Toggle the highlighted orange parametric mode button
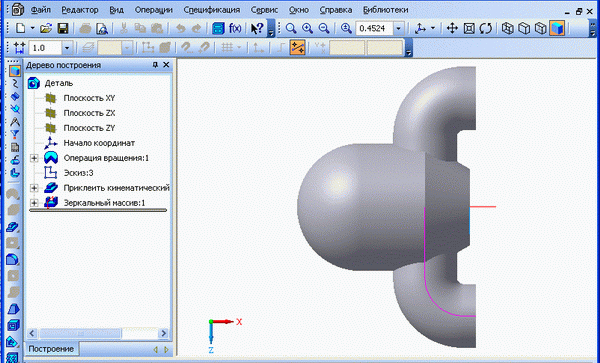 pyautogui.click(x=297, y=48)
